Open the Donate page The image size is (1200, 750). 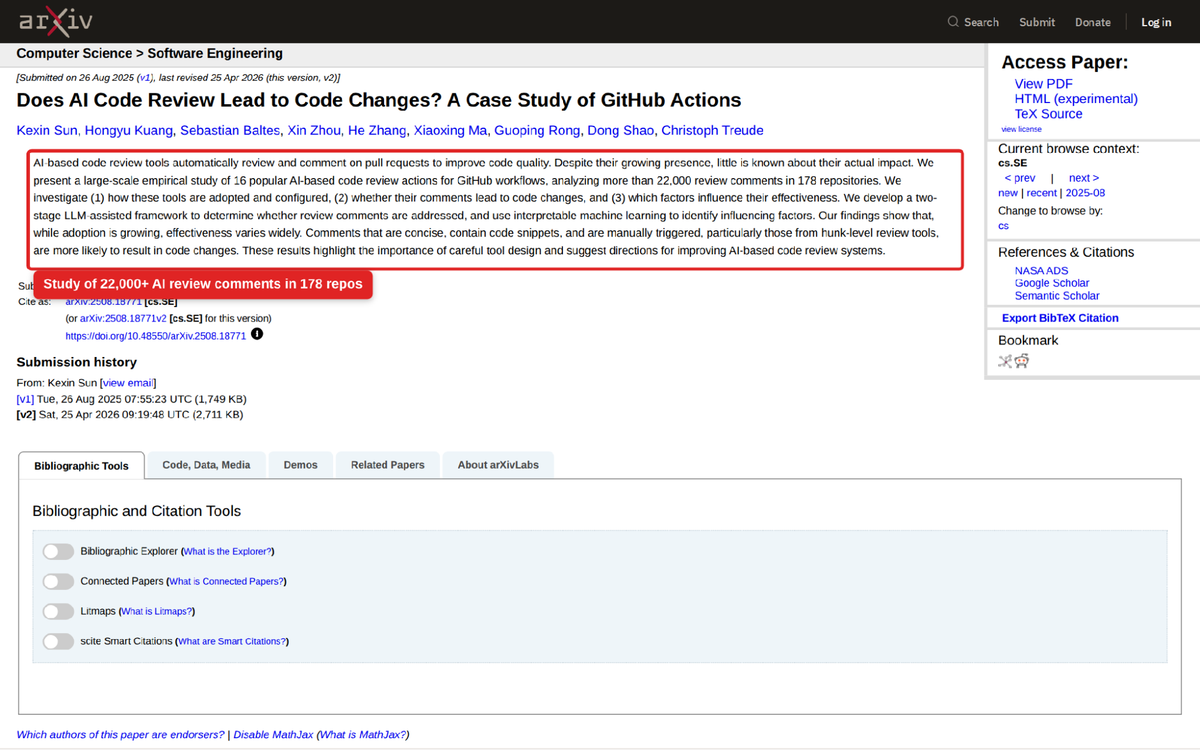click(1093, 22)
